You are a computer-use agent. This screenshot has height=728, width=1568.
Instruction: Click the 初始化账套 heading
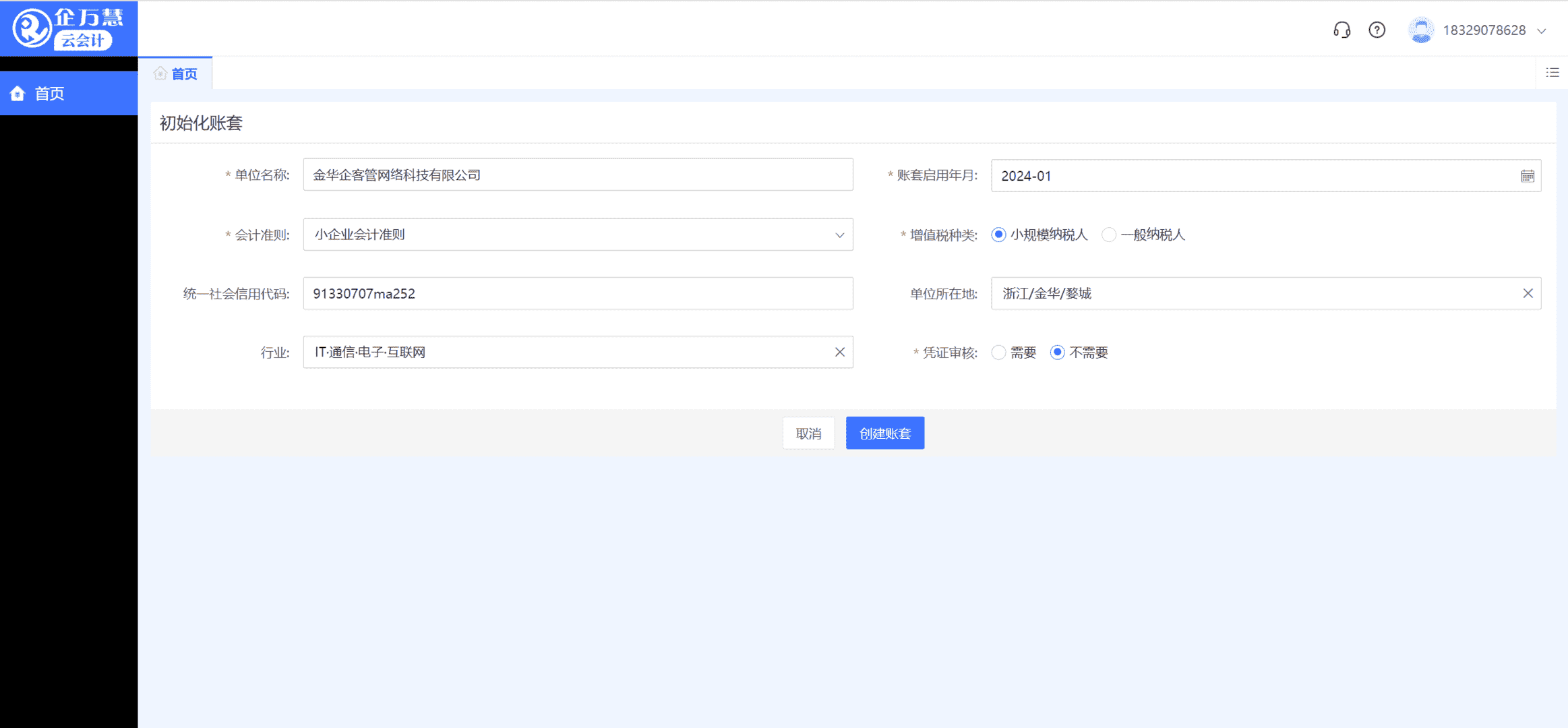coord(201,123)
